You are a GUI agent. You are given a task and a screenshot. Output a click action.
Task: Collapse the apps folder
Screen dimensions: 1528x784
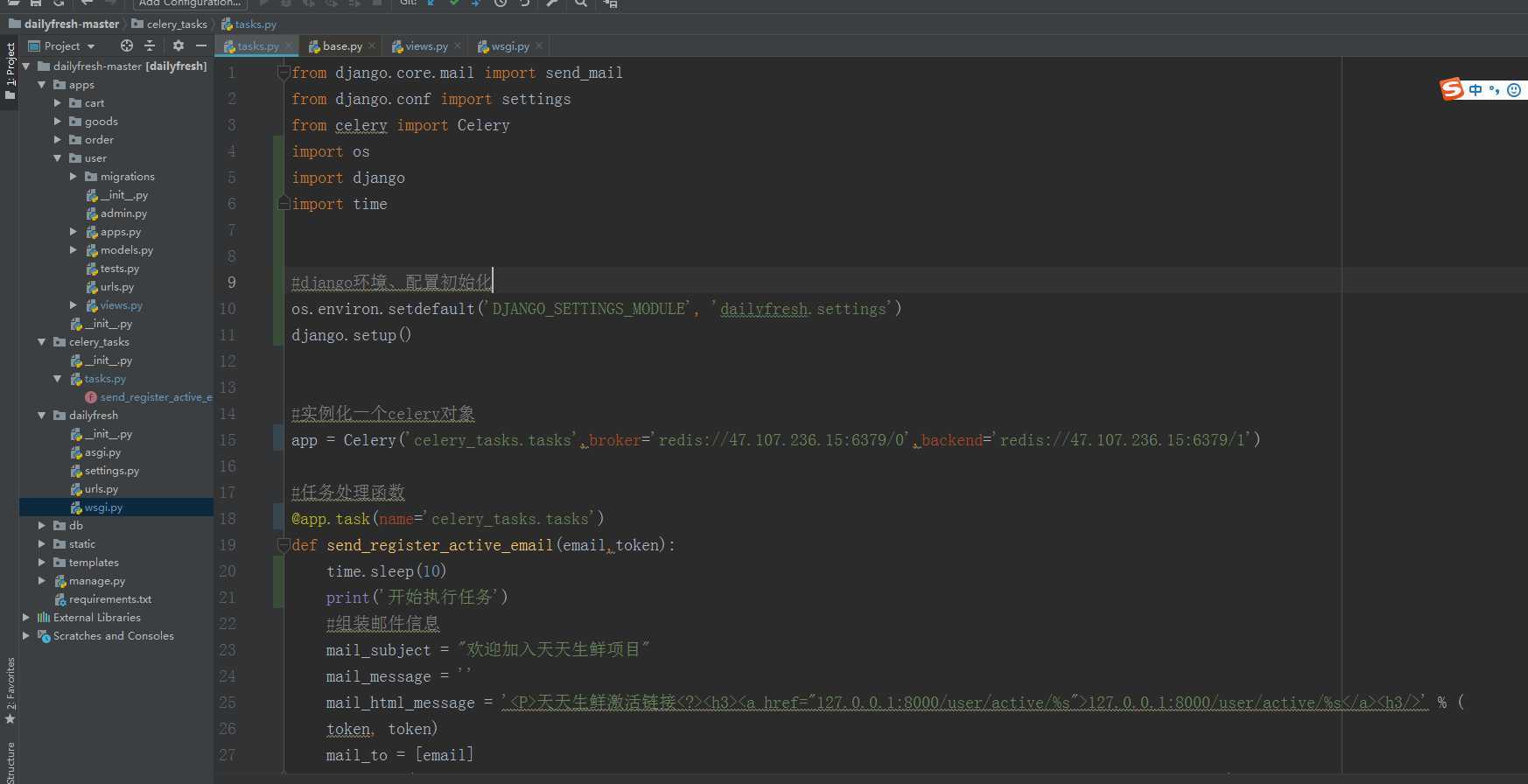click(42, 85)
